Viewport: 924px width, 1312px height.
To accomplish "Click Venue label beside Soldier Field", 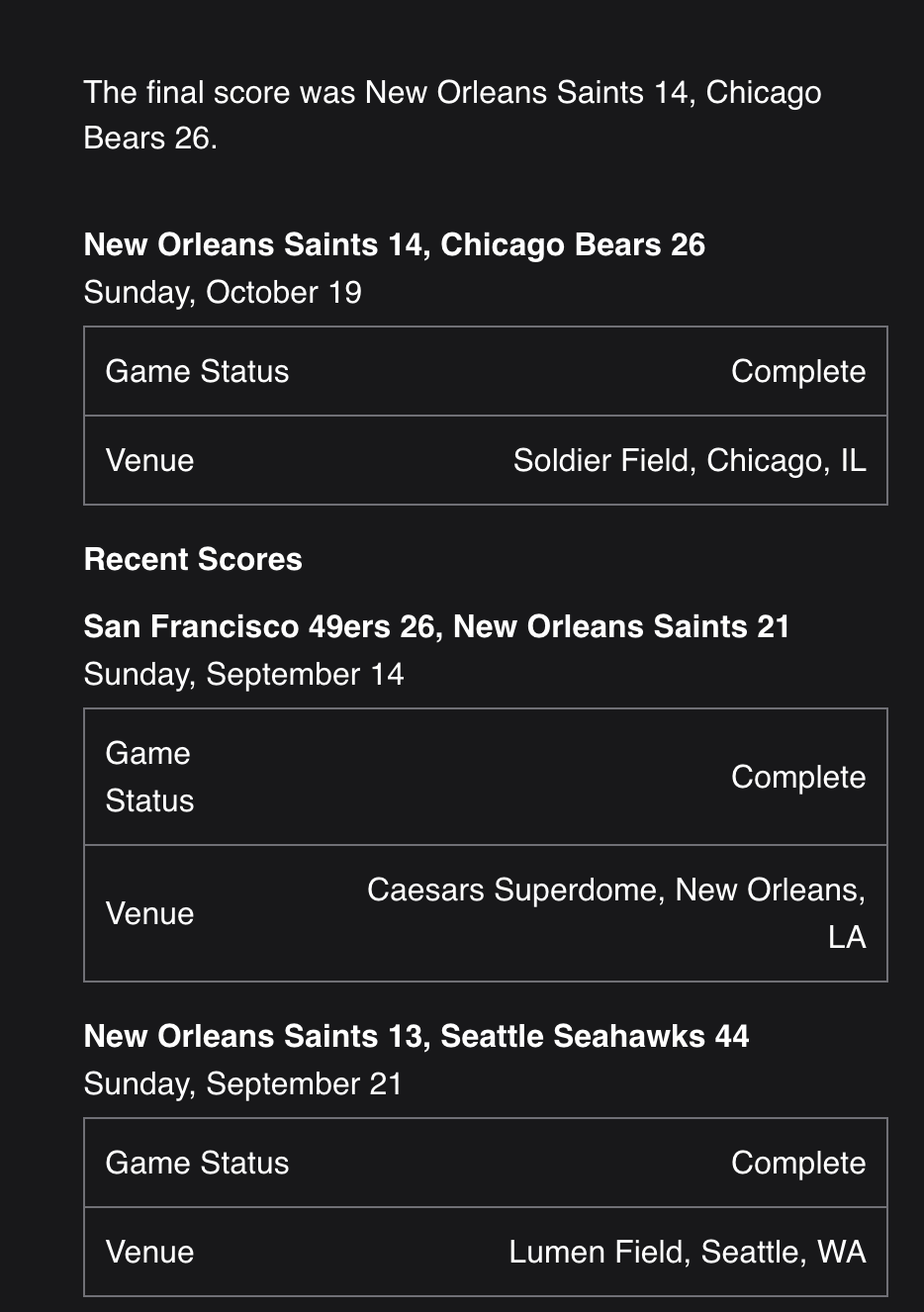I will [149, 461].
